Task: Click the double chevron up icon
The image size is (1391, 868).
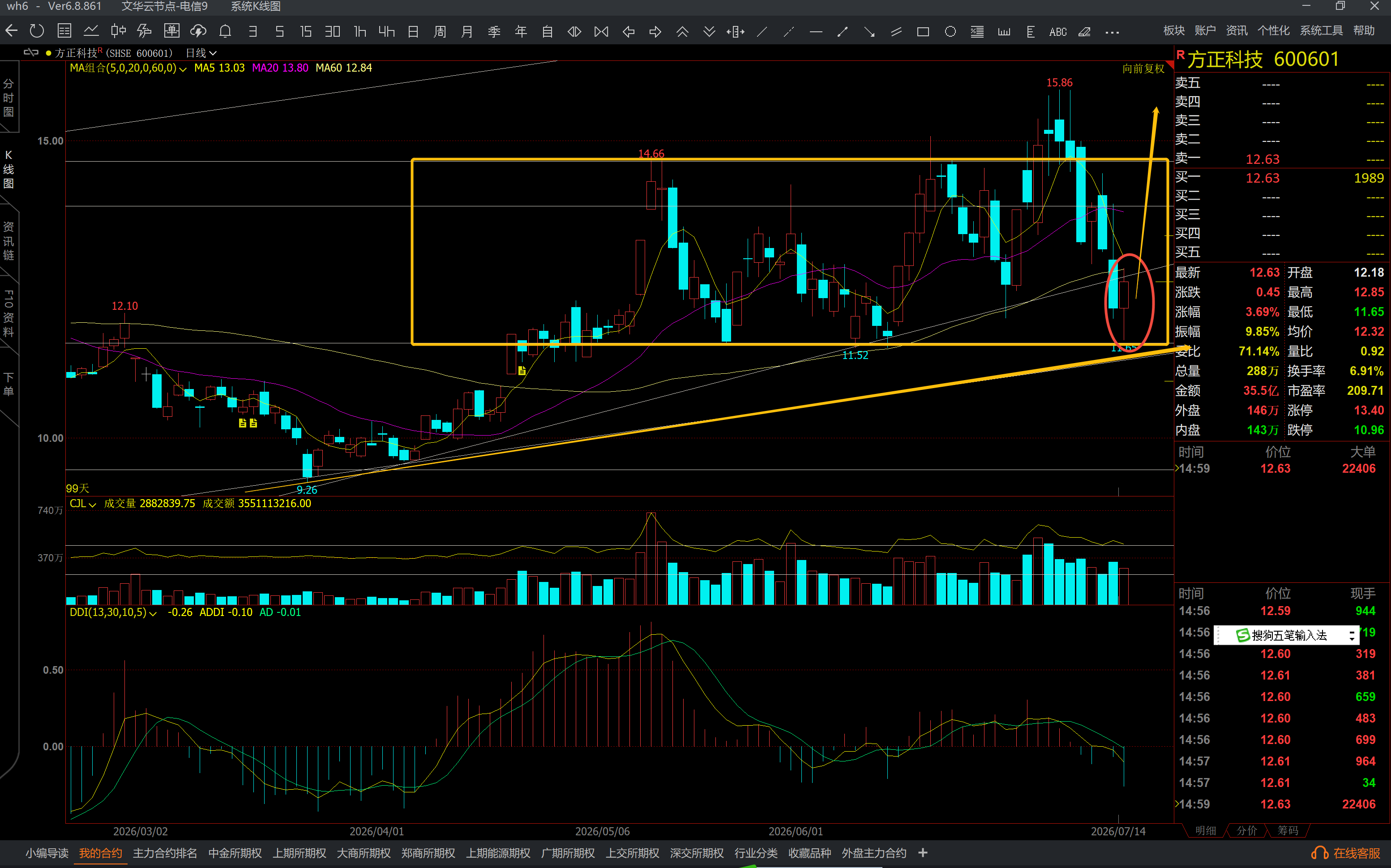Action: coord(682,31)
